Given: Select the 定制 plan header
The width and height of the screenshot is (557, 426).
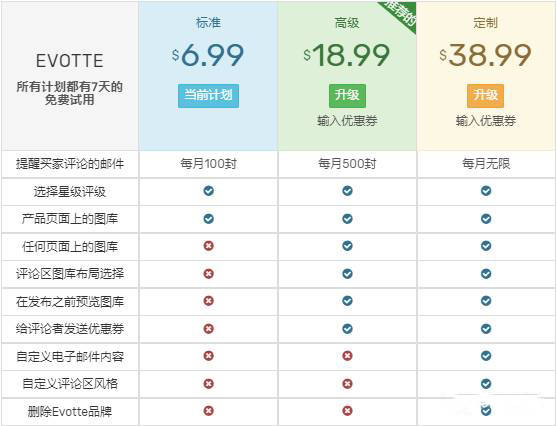Looking at the screenshot, I should pos(485,23).
